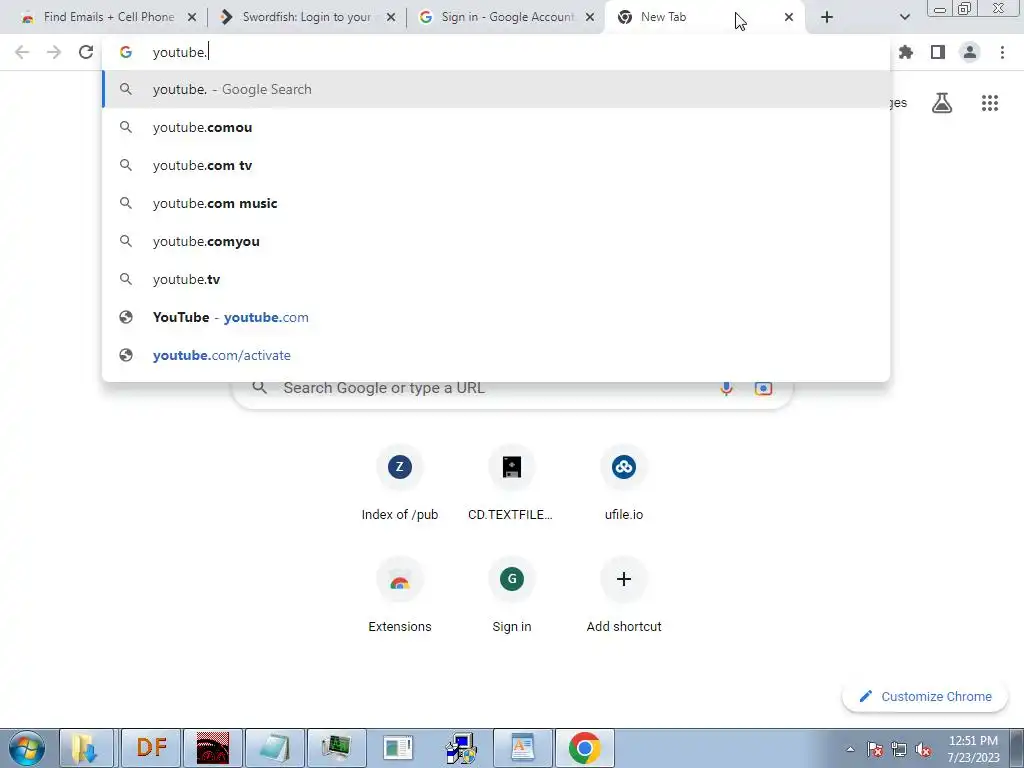The image size is (1024, 768).
Task: Click the browser forward arrow
Action: tap(54, 52)
